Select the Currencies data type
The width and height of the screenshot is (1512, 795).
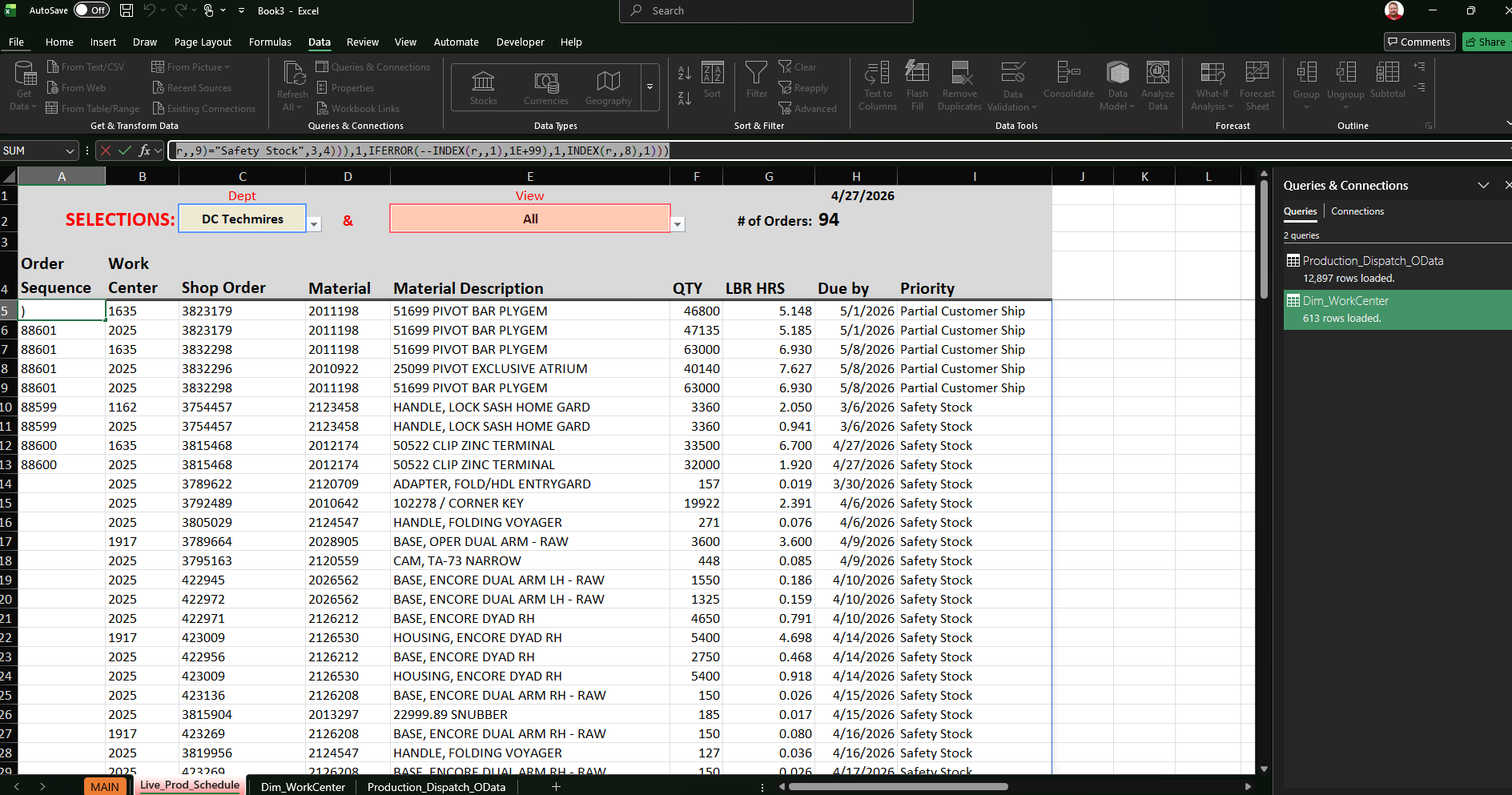point(546,87)
